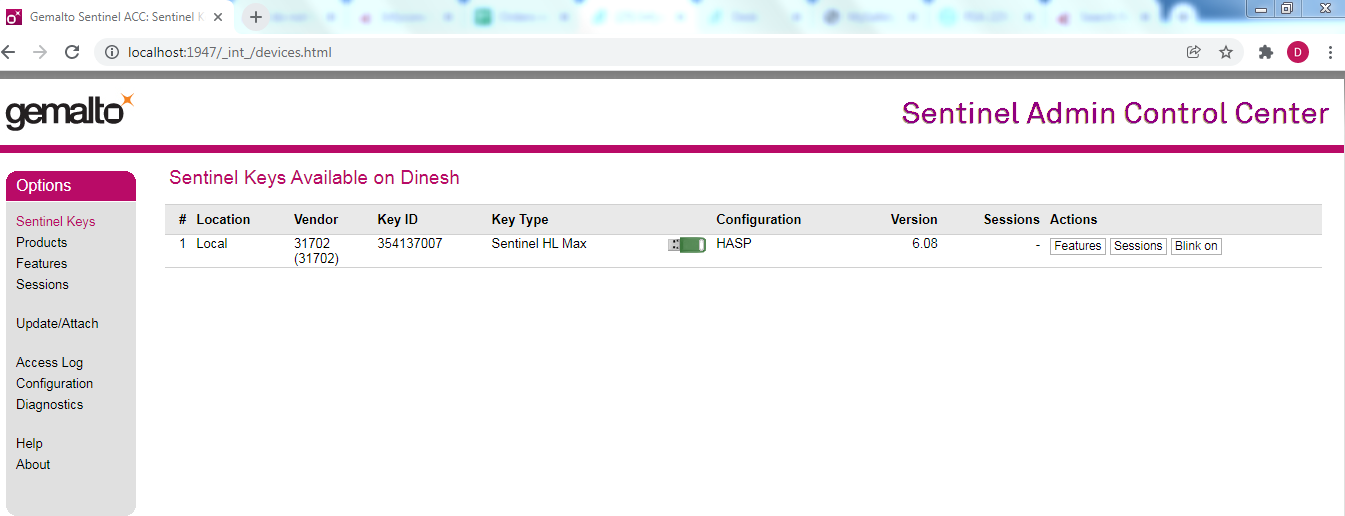Open a new tab with plus button
Viewport: 1345px width, 516px height.
[256, 17]
